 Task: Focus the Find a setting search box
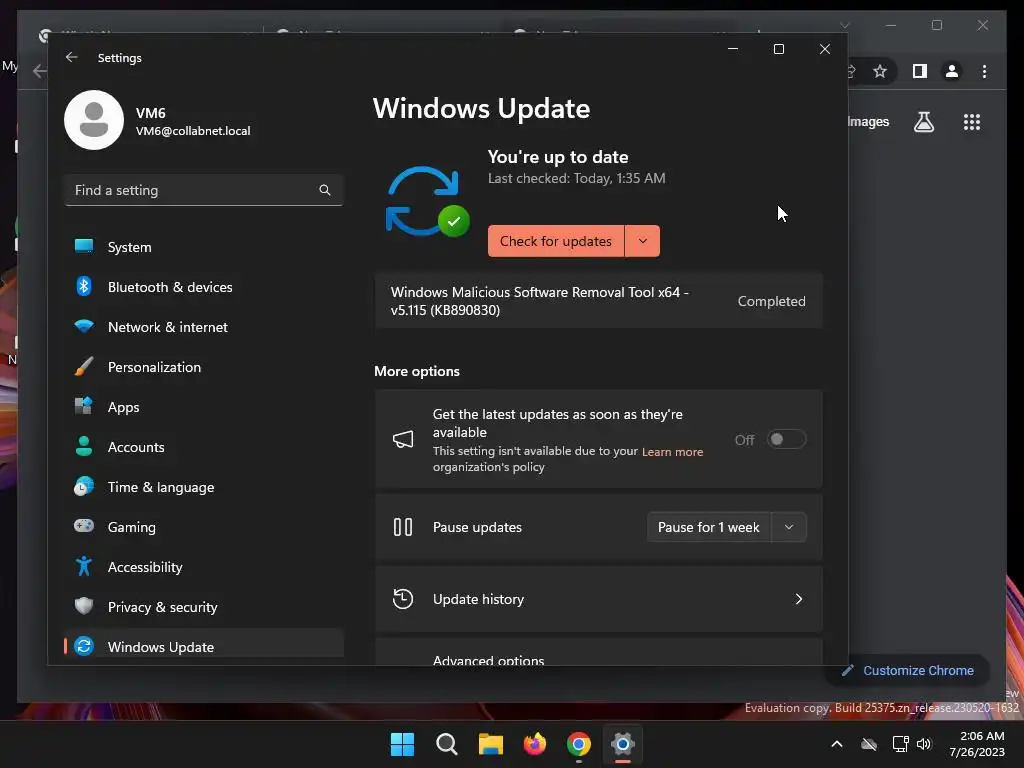[204, 190]
